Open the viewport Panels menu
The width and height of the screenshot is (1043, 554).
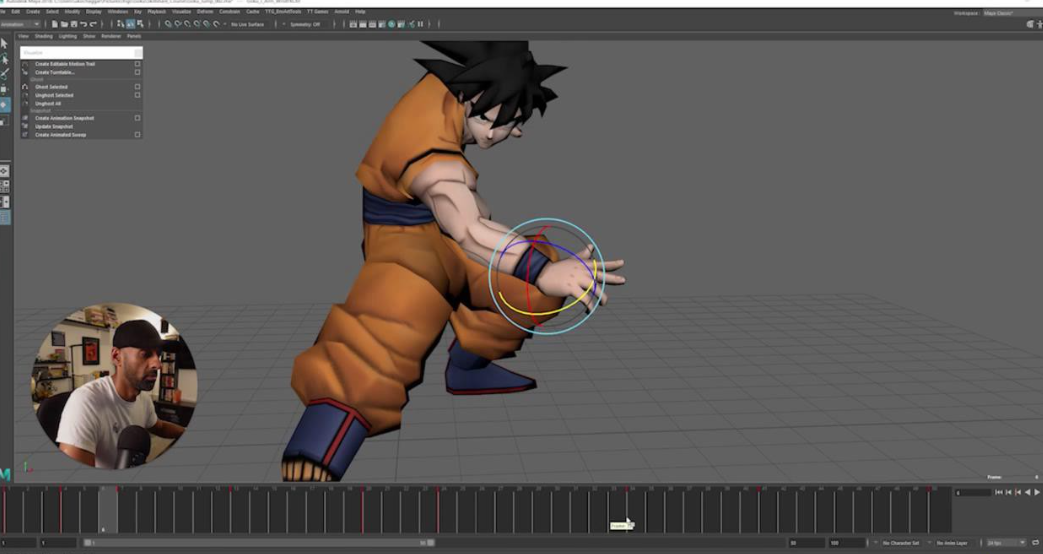pyautogui.click(x=134, y=36)
